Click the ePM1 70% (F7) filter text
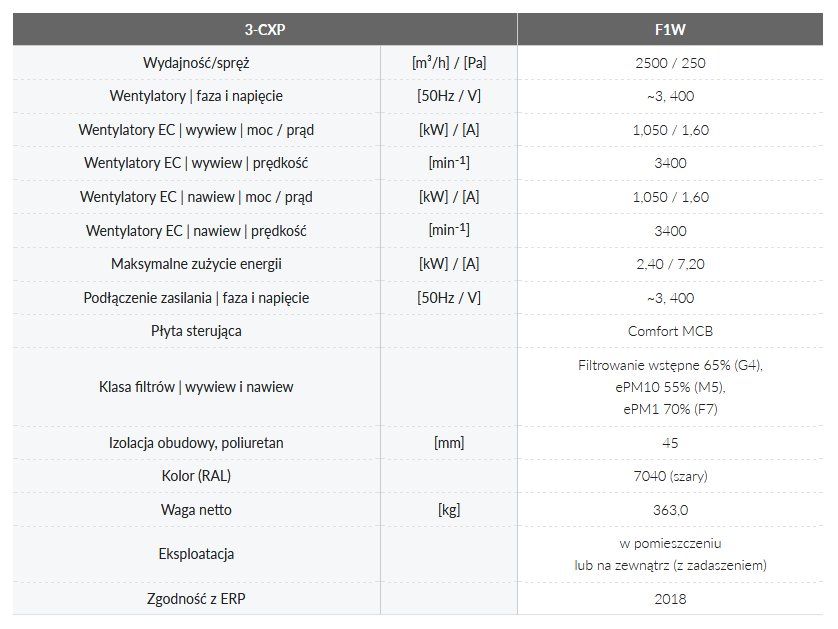838x629 pixels. pos(670,409)
